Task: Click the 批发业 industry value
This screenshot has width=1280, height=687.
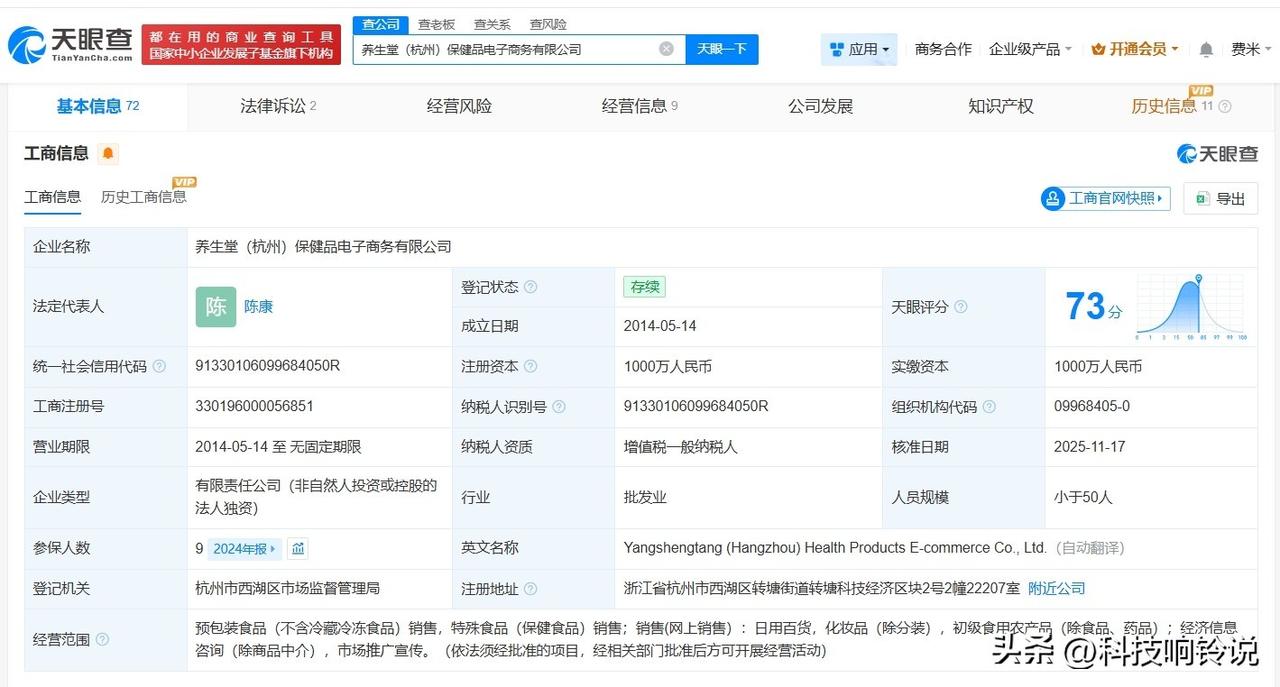Action: coord(645,497)
